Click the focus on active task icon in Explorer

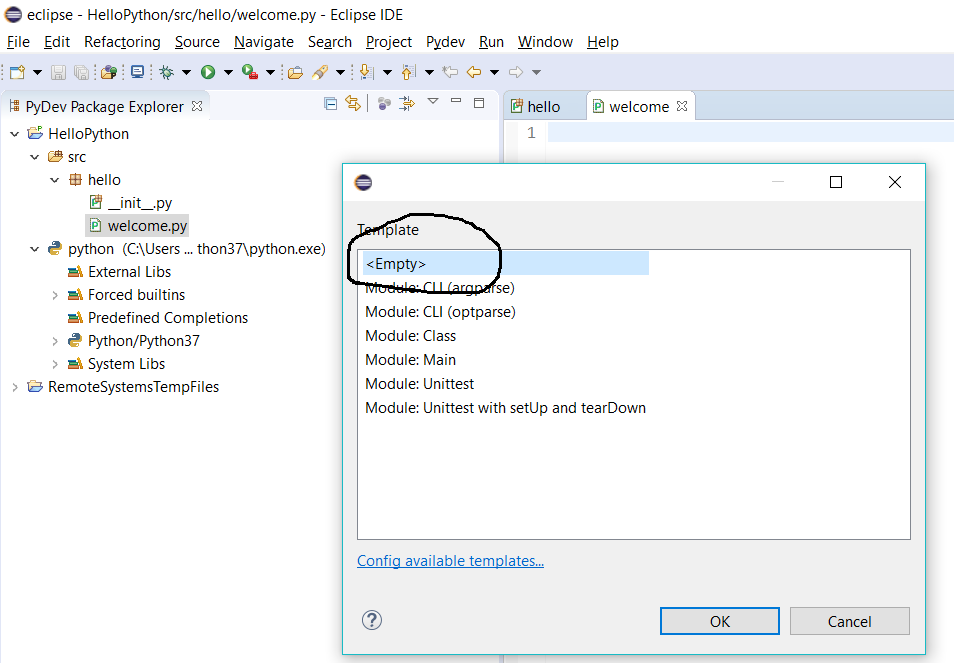(406, 104)
